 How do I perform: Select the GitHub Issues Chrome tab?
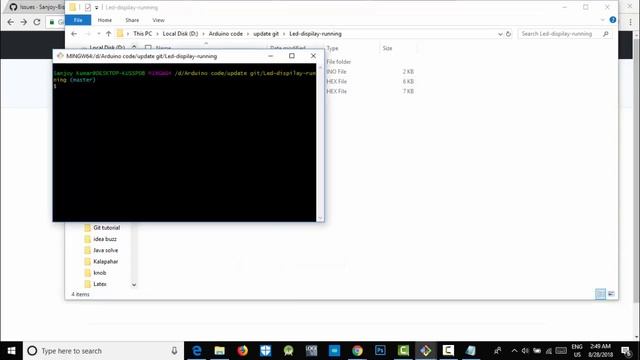[x=36, y=7]
